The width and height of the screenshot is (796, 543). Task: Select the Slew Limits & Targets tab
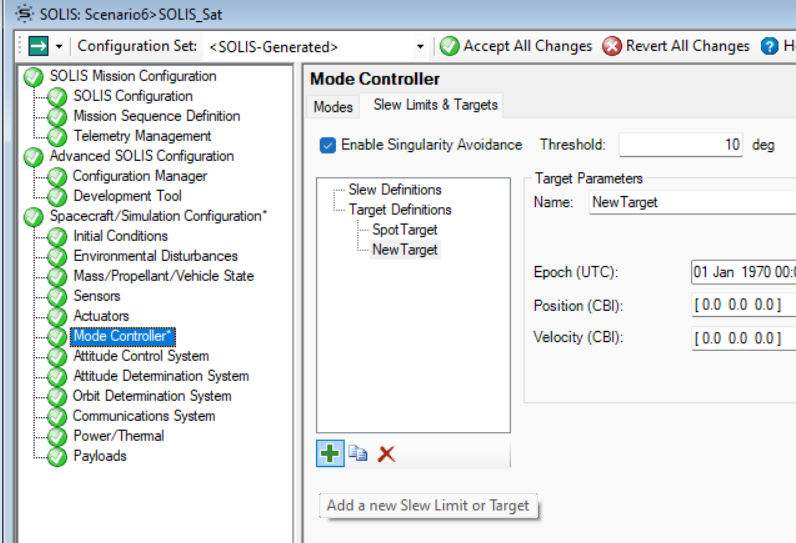tap(436, 105)
